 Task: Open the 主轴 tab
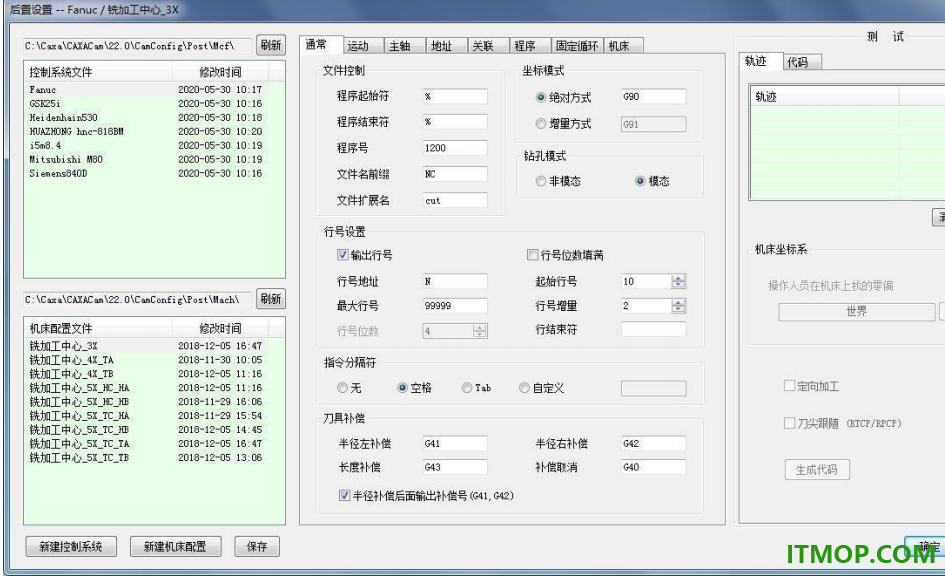tap(405, 46)
